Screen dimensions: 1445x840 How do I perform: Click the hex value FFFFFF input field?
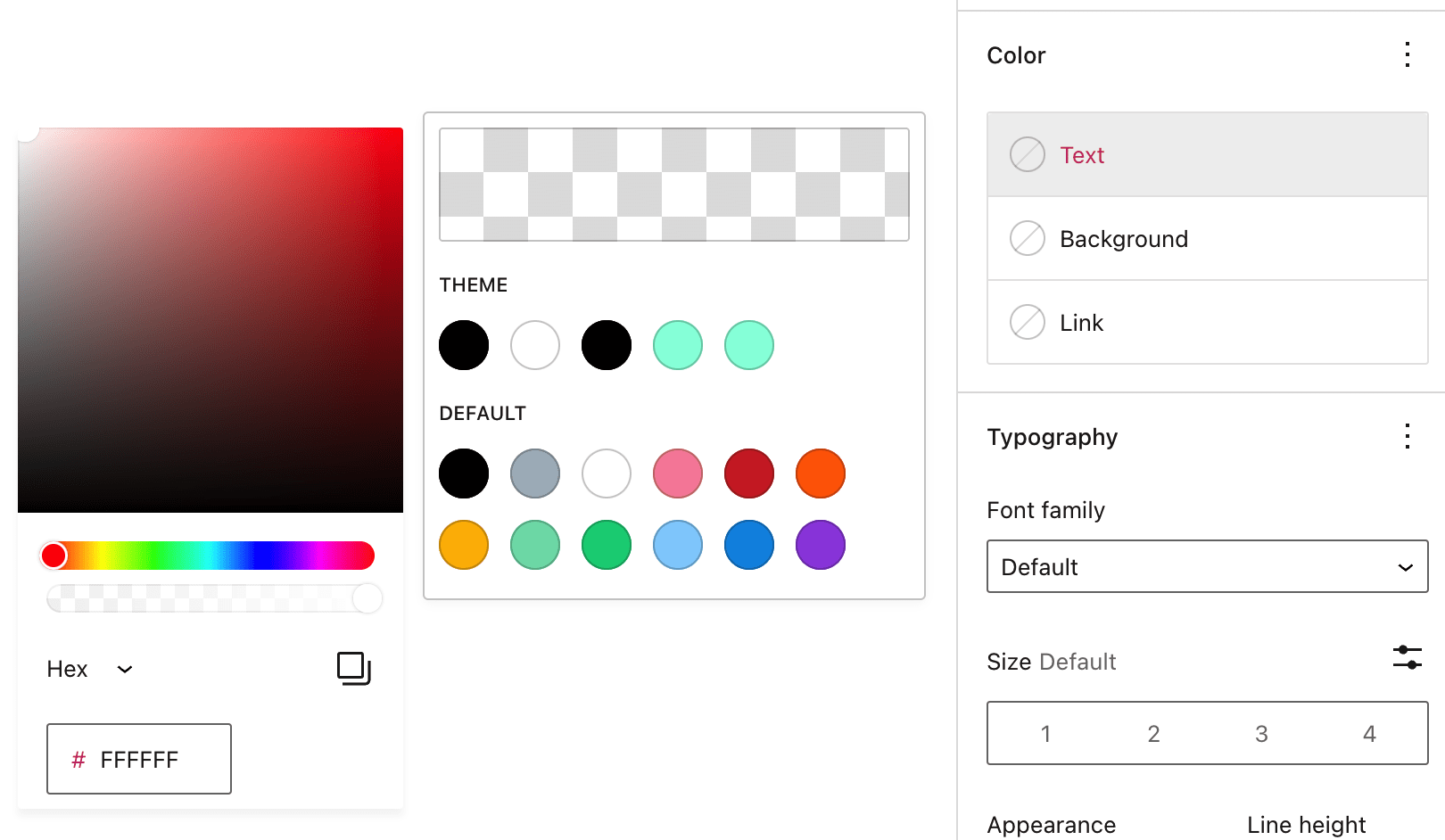point(139,759)
